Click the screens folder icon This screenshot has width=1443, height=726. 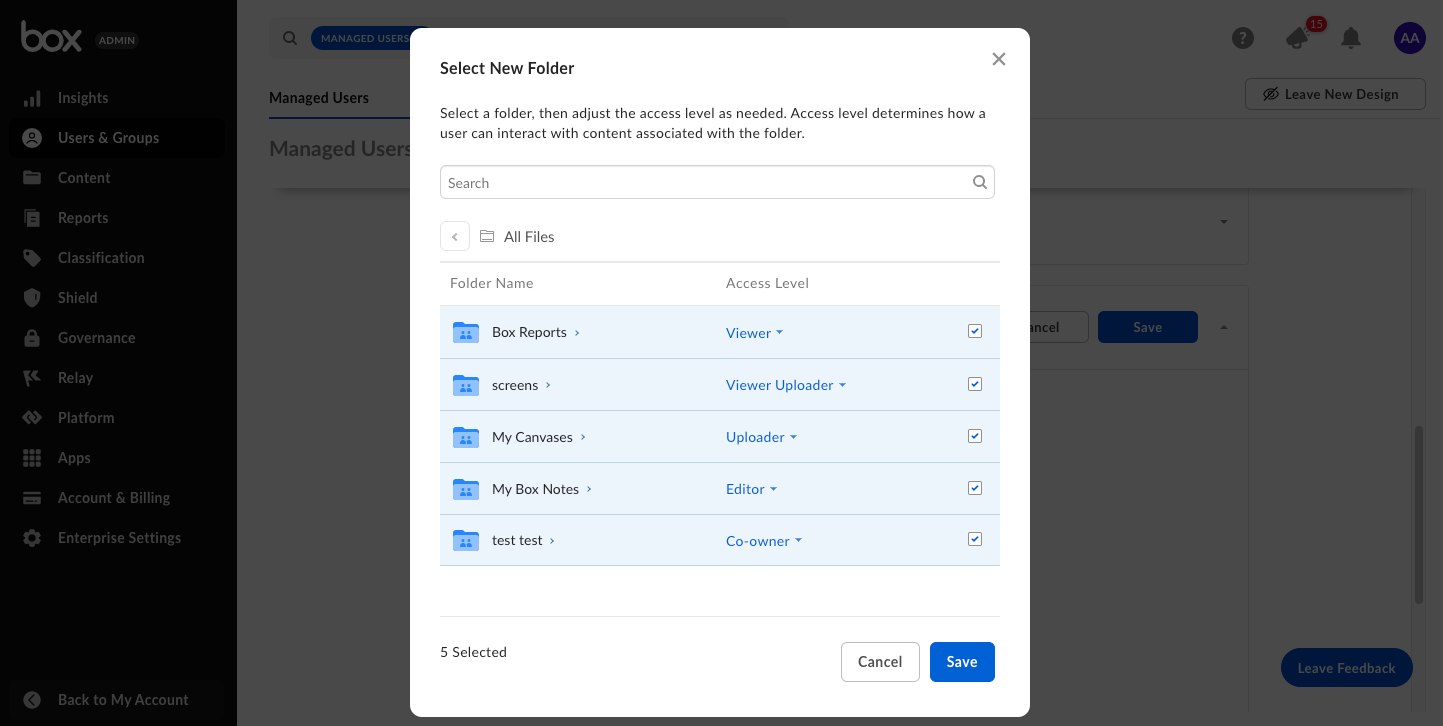(465, 385)
